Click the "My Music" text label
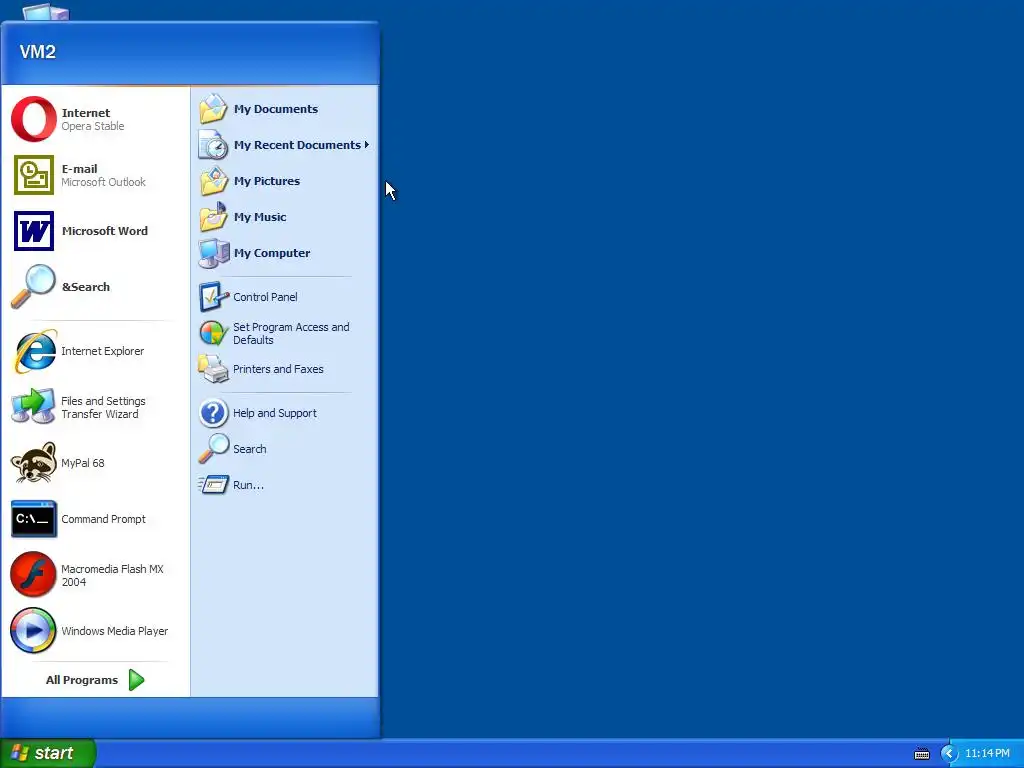 [260, 217]
